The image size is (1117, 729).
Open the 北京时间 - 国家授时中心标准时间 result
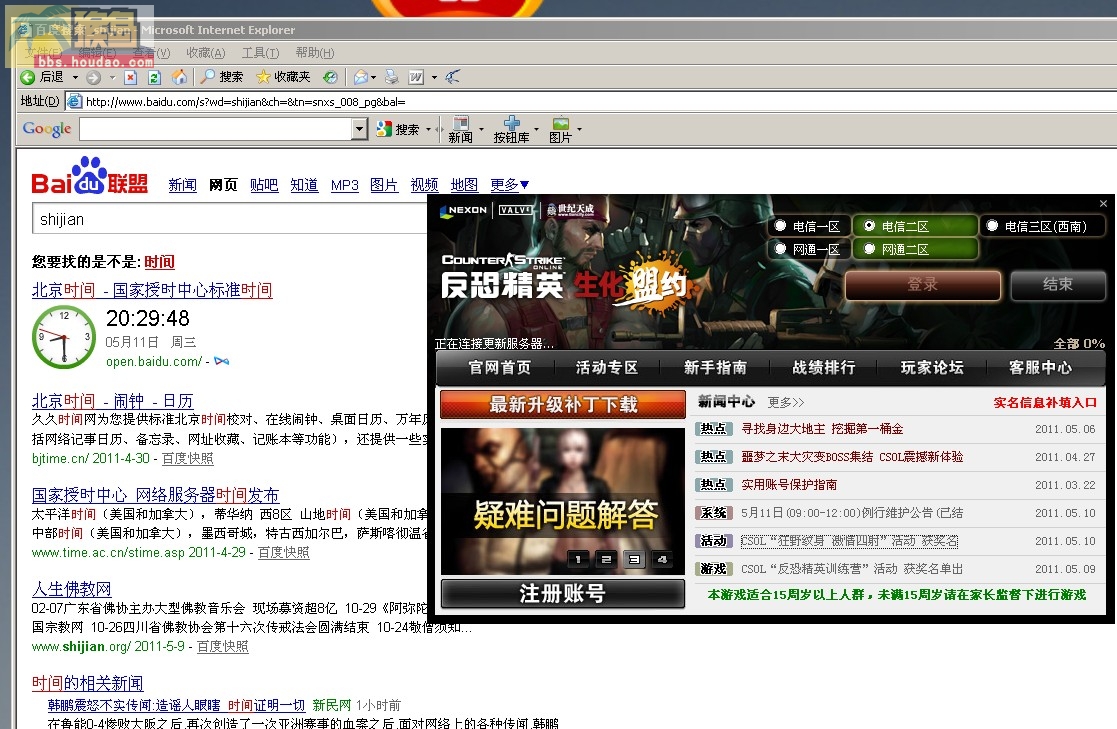click(152, 290)
